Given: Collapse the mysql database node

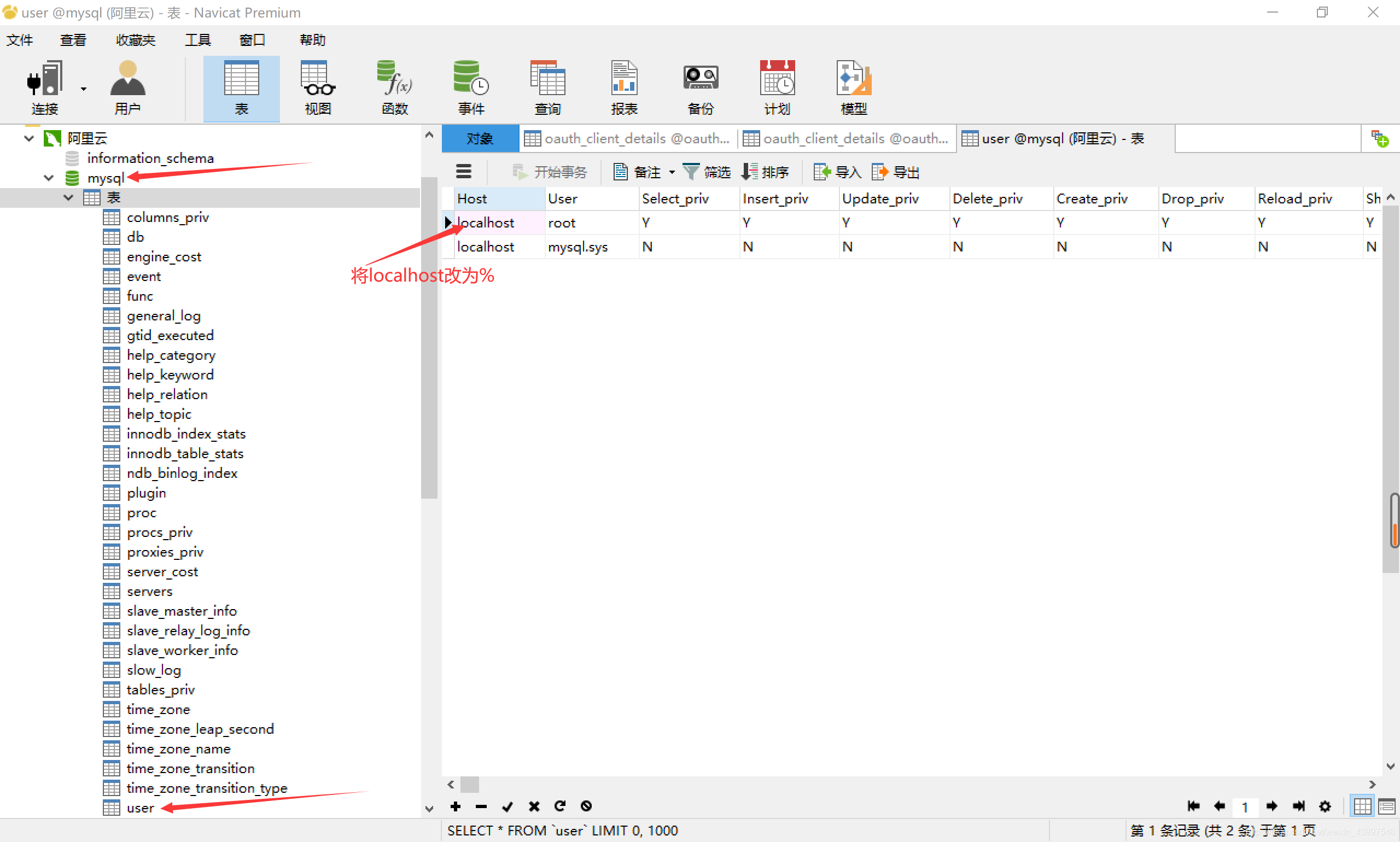Looking at the screenshot, I should (49, 178).
